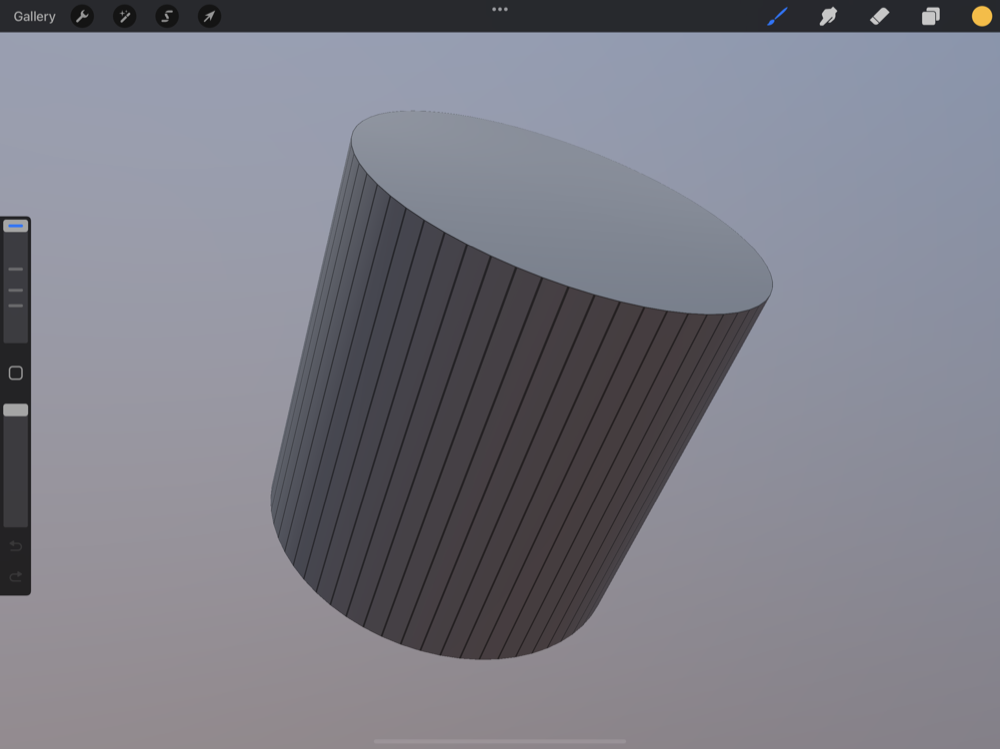1000x749 pixels.
Task: Select the Smudge tool
Action: [x=828, y=17]
